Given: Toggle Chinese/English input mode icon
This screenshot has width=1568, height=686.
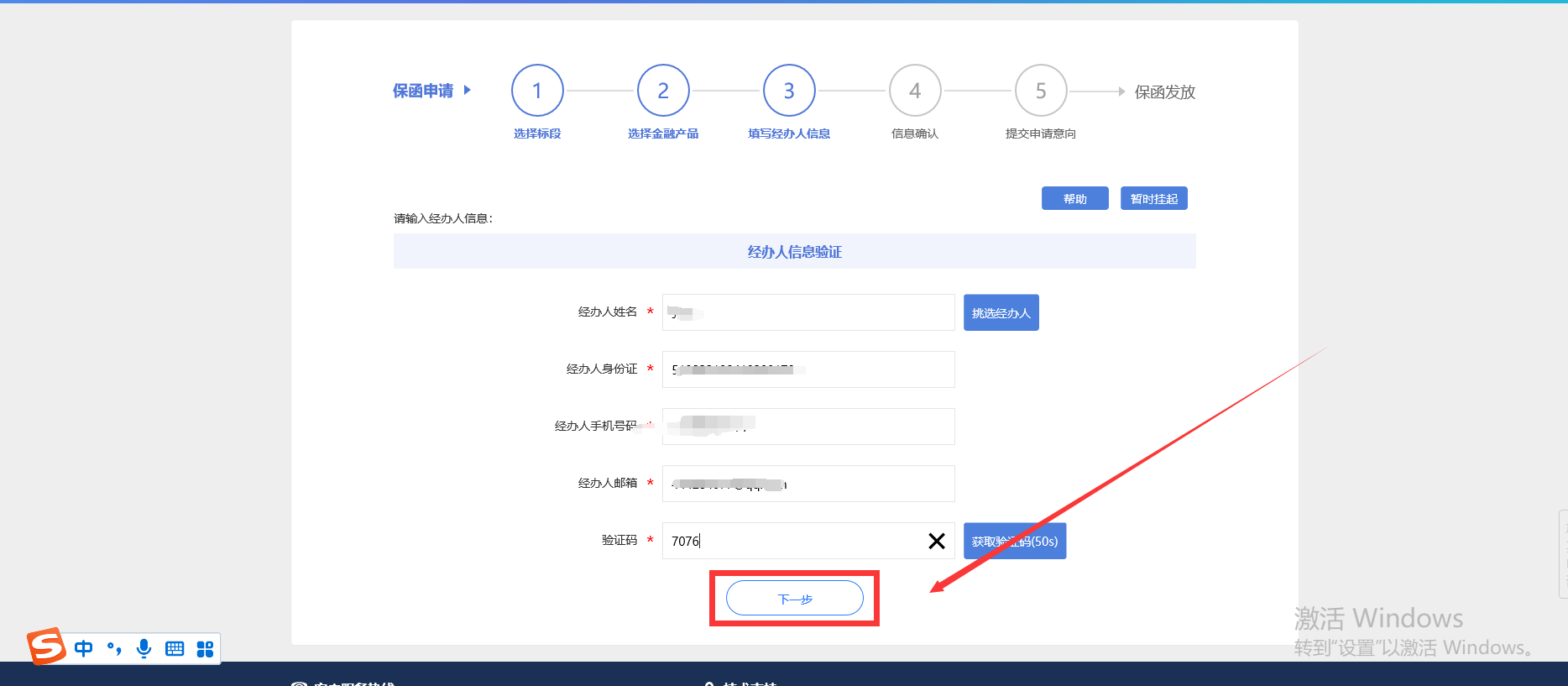Looking at the screenshot, I should [x=84, y=648].
